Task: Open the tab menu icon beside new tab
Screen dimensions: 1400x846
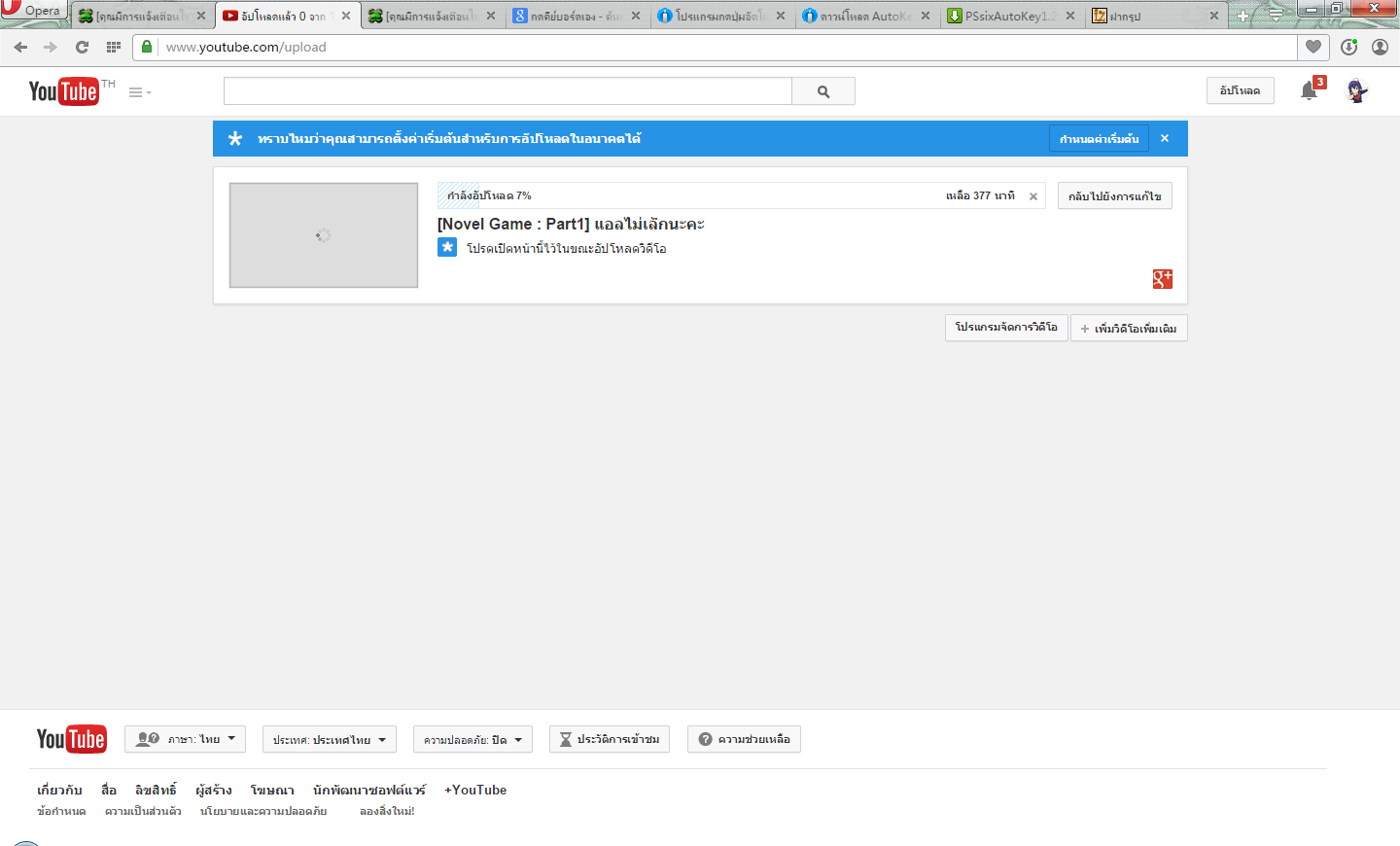Action: 1276,15
